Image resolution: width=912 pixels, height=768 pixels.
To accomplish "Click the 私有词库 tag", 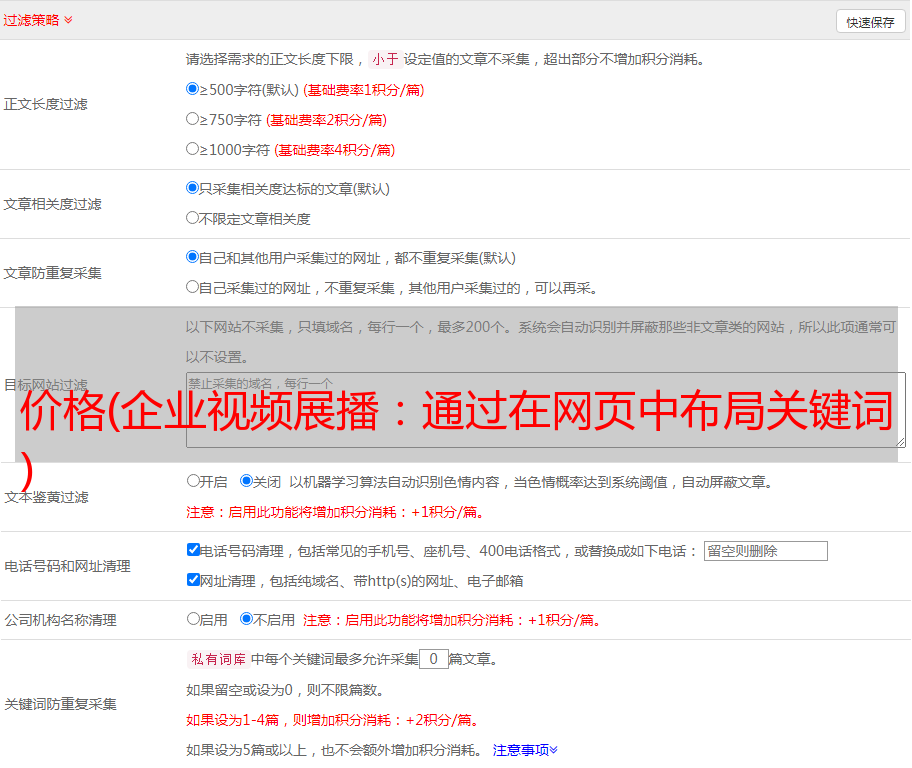I will [x=216, y=659].
